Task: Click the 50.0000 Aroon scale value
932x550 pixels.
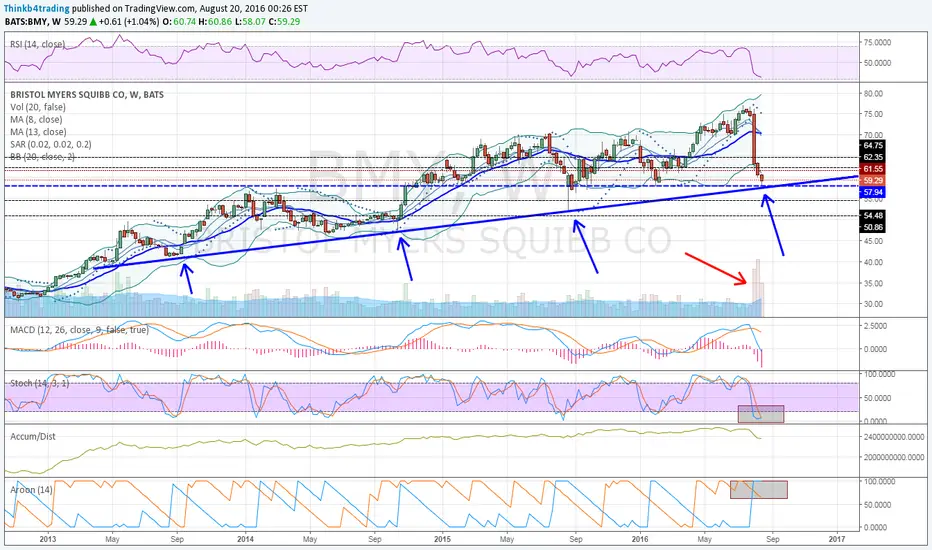Action: (877, 504)
